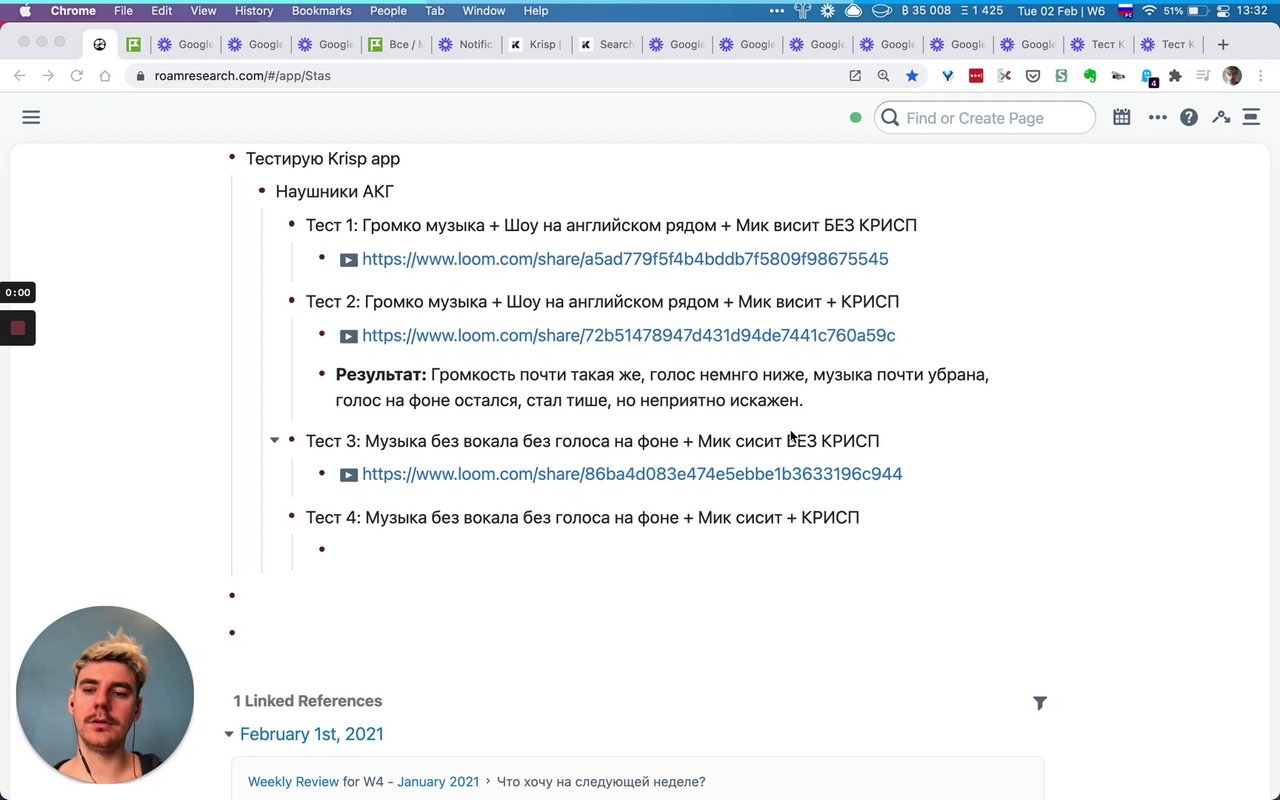Screen dimensions: 1280x800
Task: Filter linked references with the funnel icon
Action: point(1040,703)
